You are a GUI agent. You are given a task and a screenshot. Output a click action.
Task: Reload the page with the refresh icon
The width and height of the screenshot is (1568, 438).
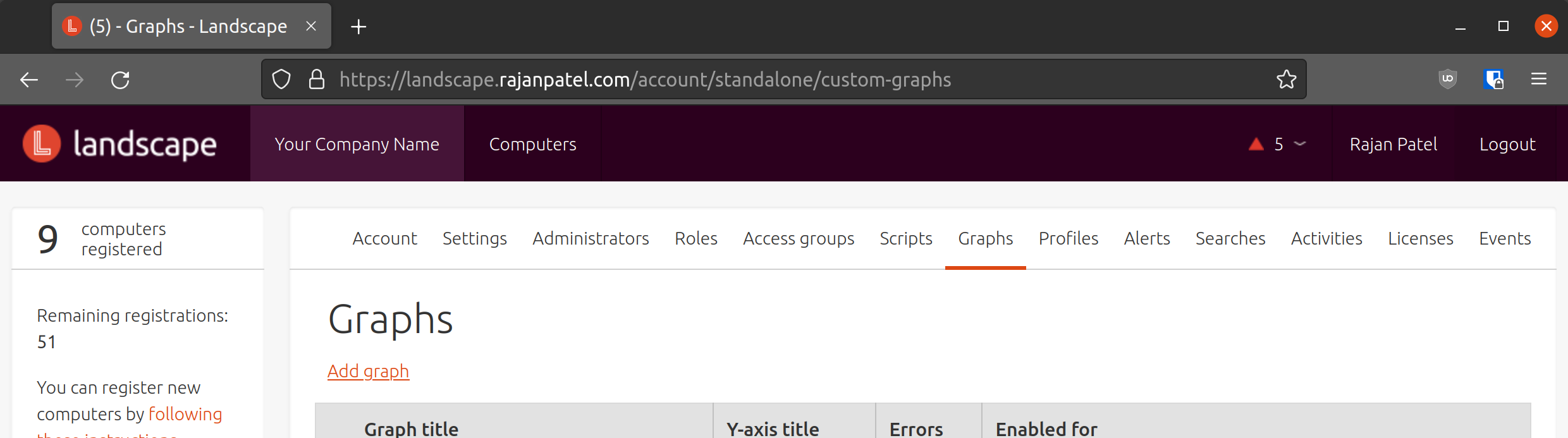(x=120, y=80)
